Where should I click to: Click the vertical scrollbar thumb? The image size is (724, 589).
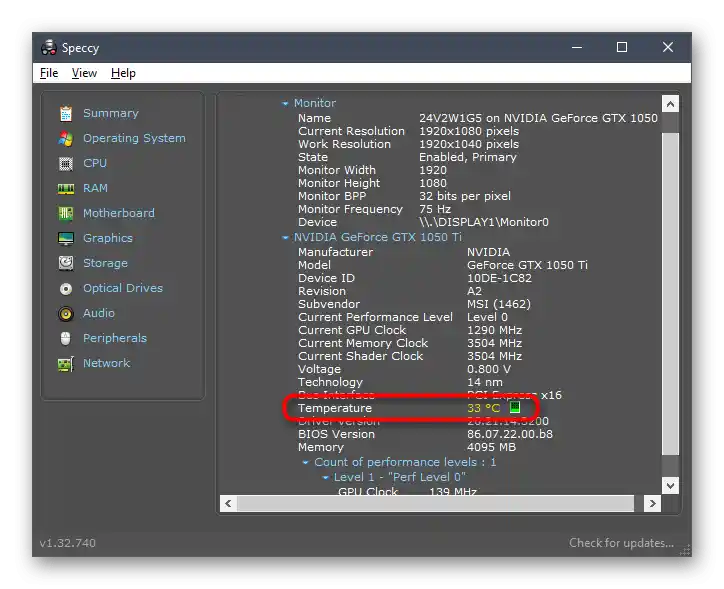pyautogui.click(x=670, y=294)
